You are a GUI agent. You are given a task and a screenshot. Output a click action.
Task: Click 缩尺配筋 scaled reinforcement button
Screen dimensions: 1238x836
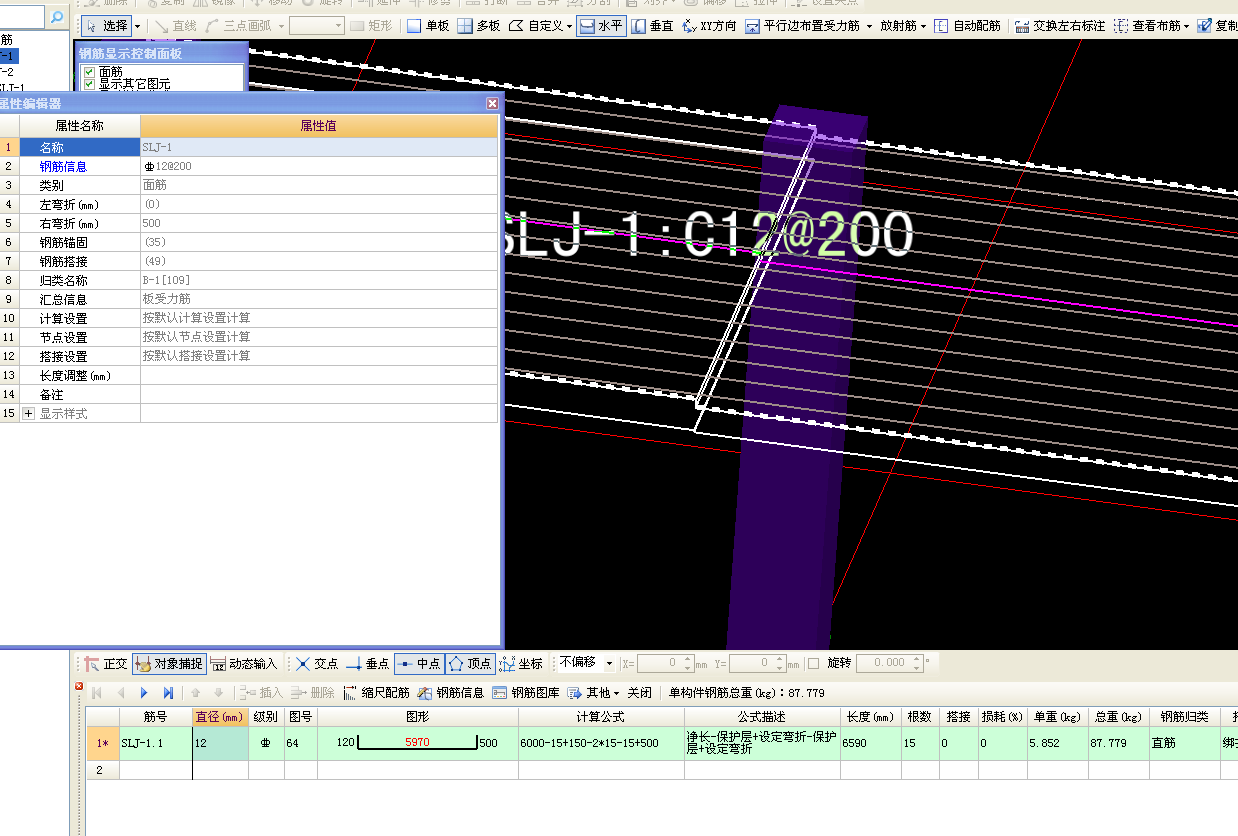pyautogui.click(x=376, y=692)
